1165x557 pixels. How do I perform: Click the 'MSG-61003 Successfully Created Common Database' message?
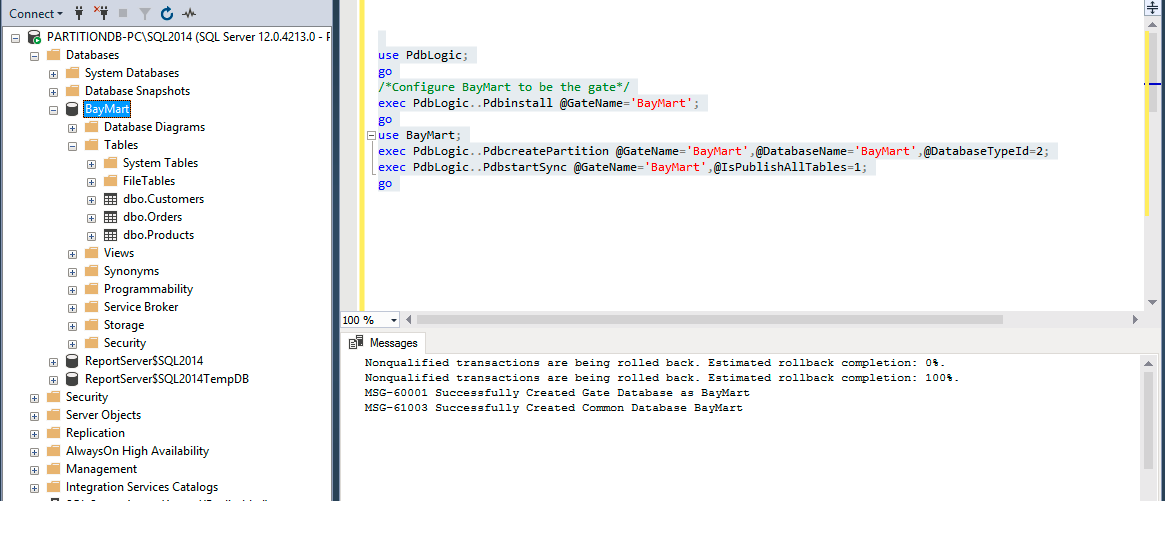[554, 408]
